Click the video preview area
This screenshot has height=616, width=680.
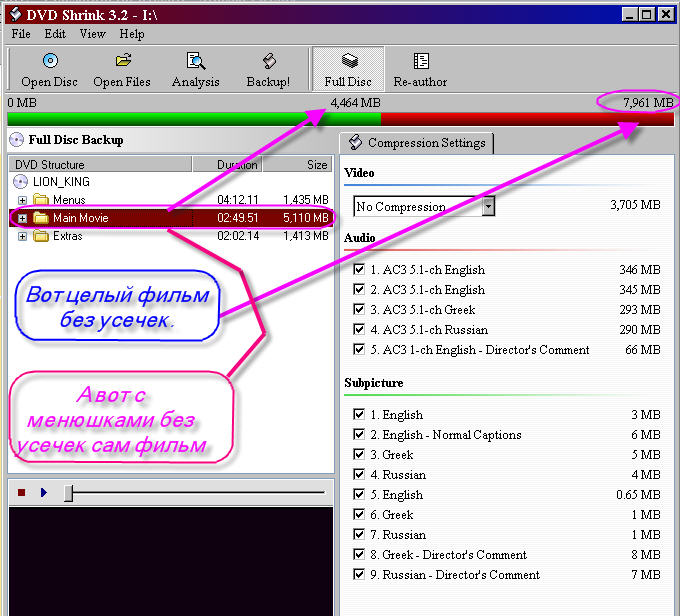[171, 561]
